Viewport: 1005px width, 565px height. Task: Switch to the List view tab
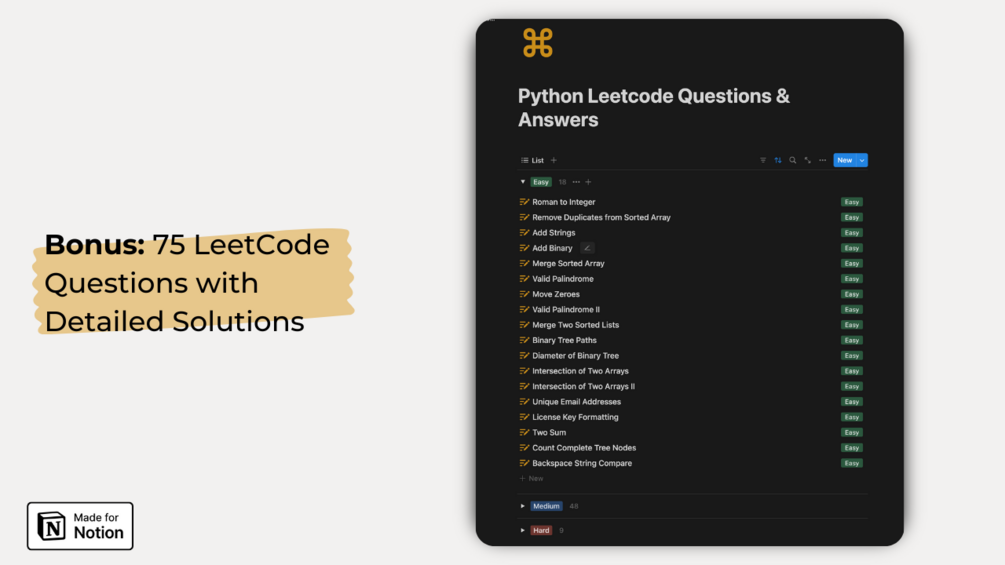point(533,160)
